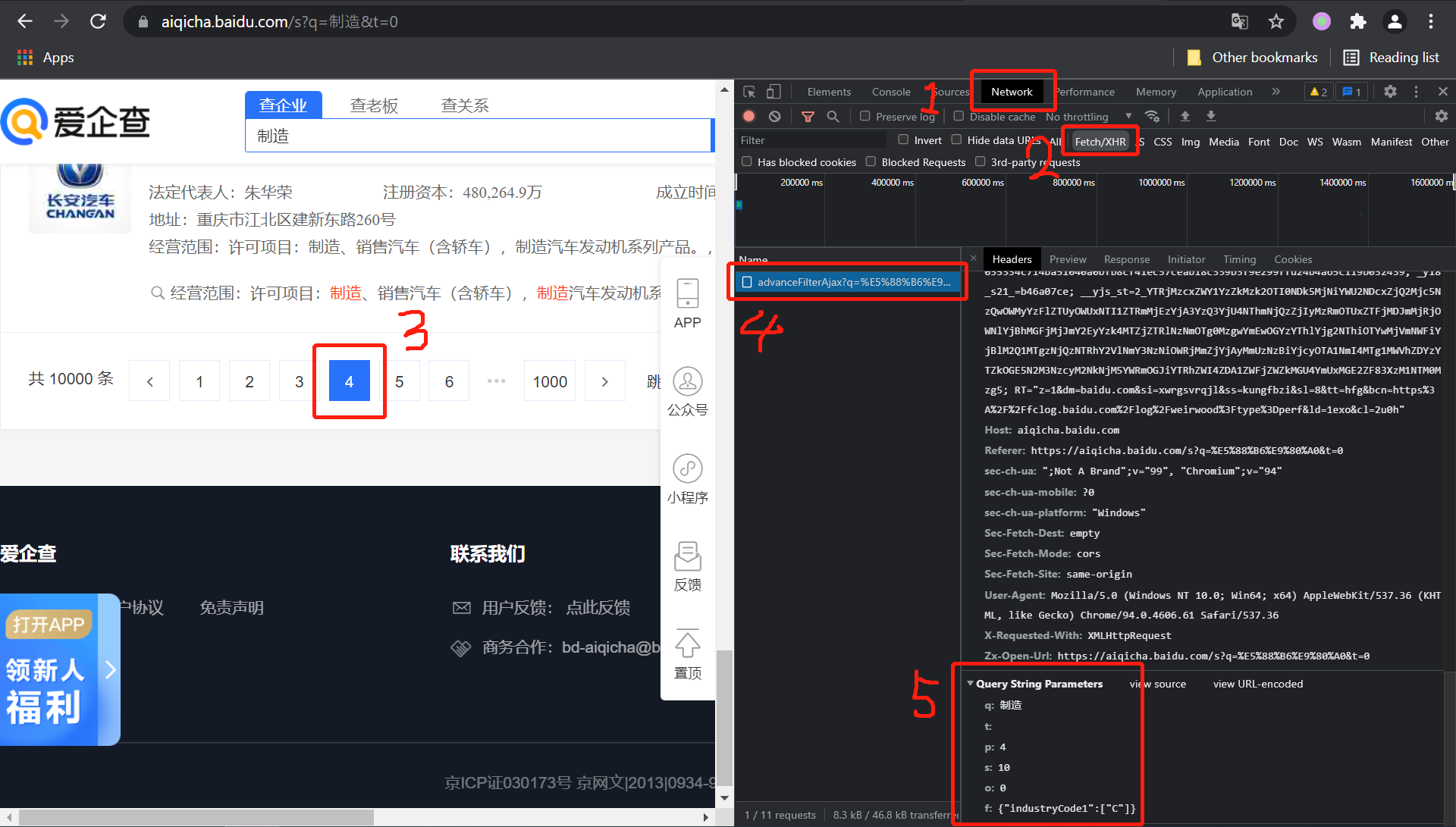Viewport: 1456px width, 827px height.
Task: Import HAR file upload icon
Action: 1185,116
